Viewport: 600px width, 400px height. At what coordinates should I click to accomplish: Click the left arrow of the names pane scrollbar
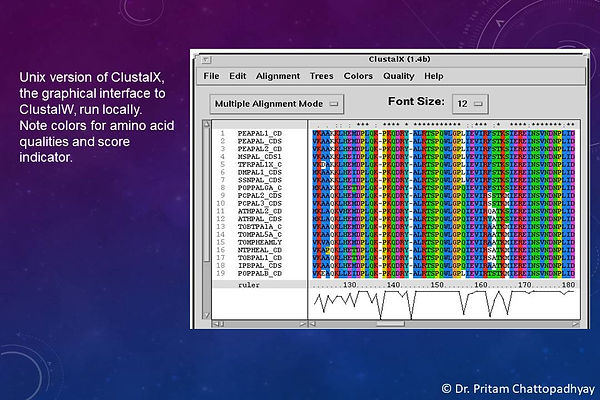coord(215,324)
